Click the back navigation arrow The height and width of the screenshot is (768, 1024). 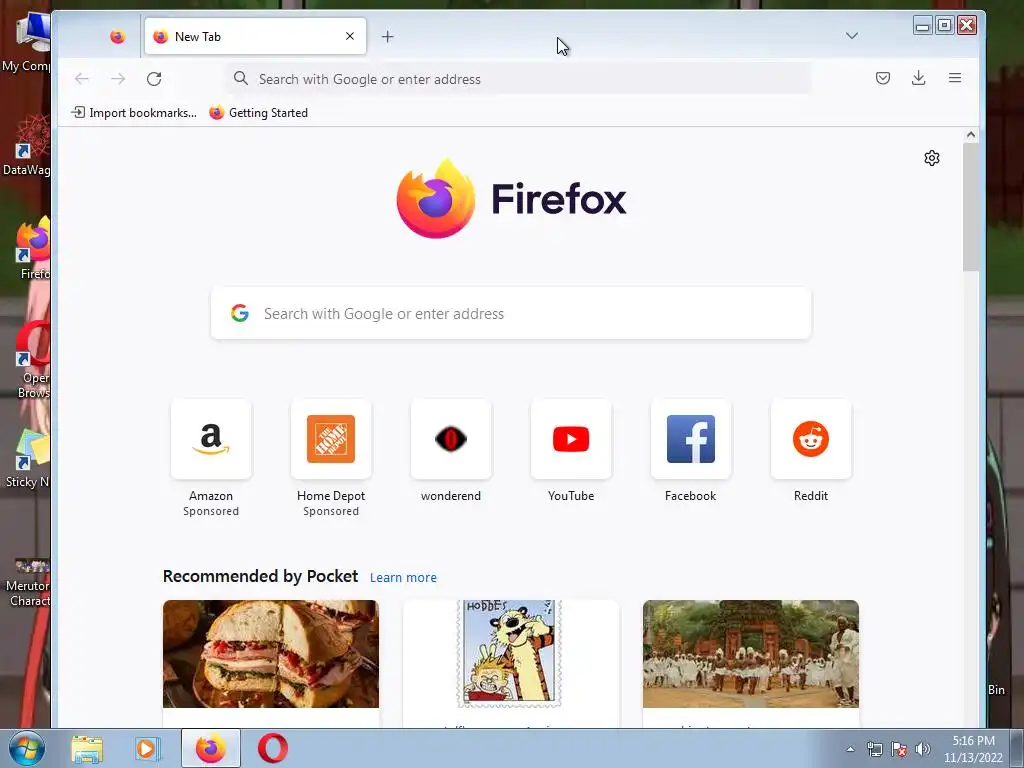click(x=82, y=79)
